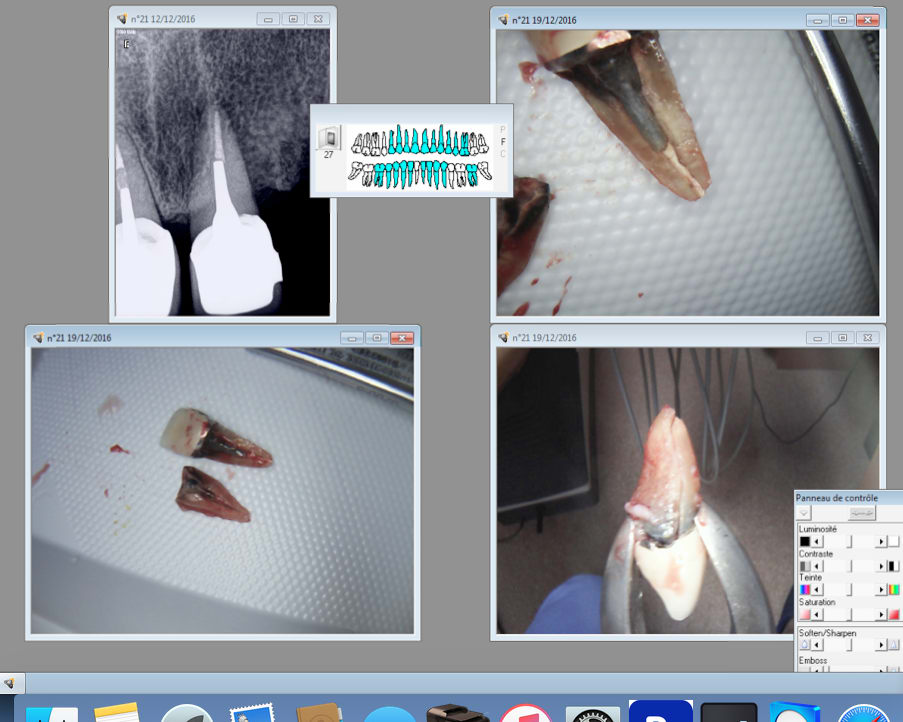Image resolution: width=903 pixels, height=722 pixels.
Task: Click the Soften droplet icon
Action: [805, 645]
